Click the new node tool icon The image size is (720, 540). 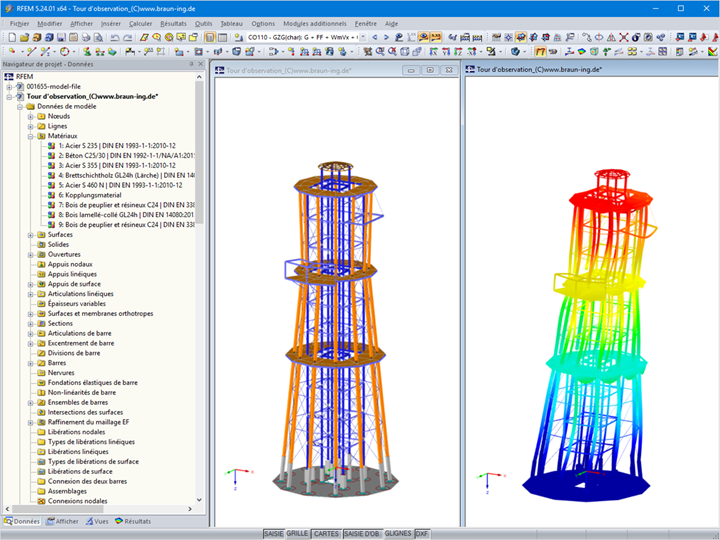pos(12,52)
